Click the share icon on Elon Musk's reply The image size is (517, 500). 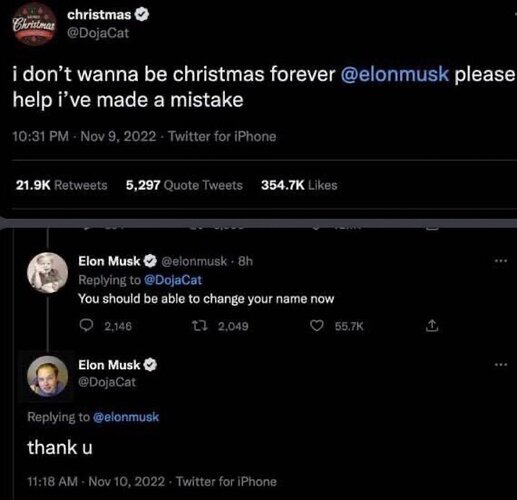click(432, 325)
